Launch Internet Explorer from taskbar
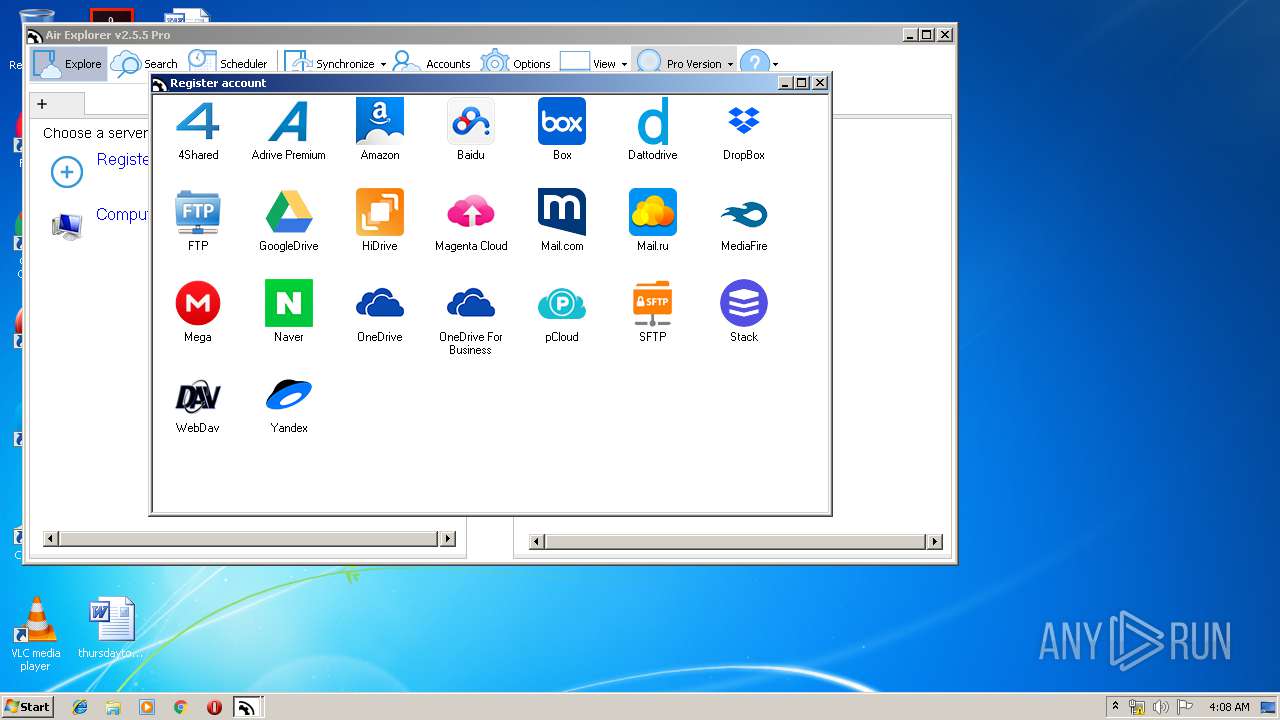 point(80,707)
